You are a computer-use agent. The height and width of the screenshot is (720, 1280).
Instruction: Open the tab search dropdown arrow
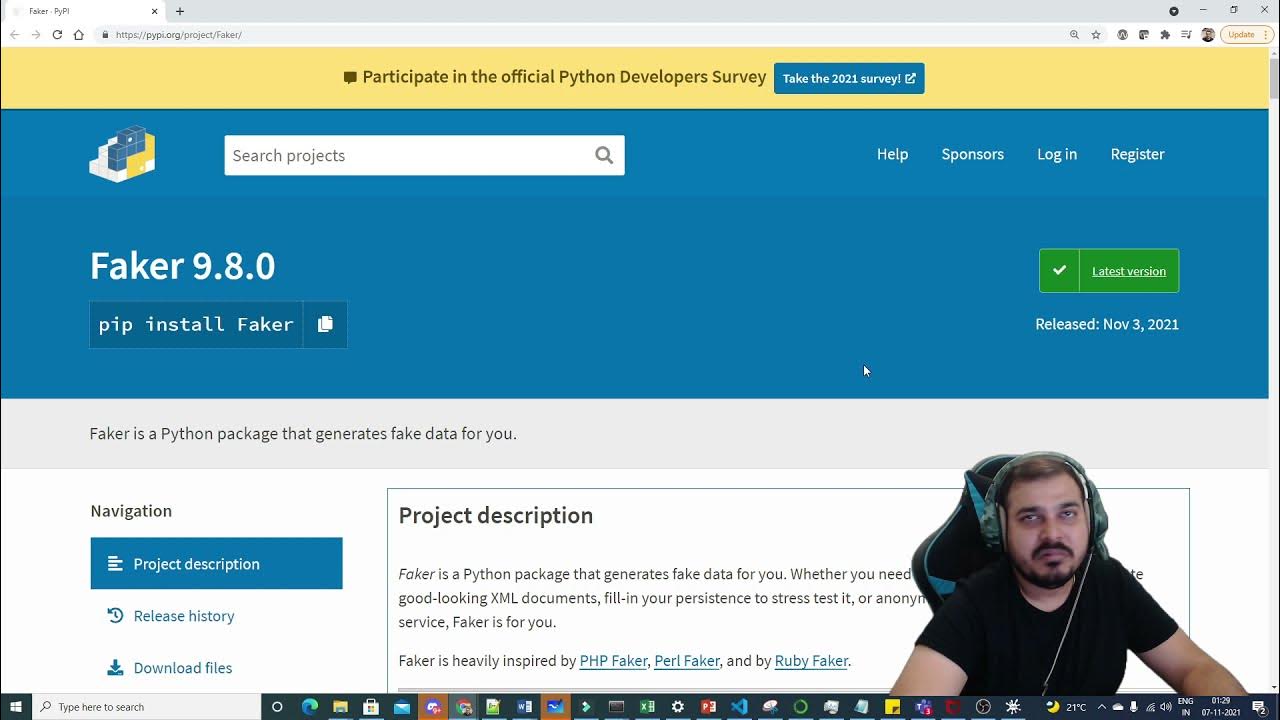[x=1174, y=11]
